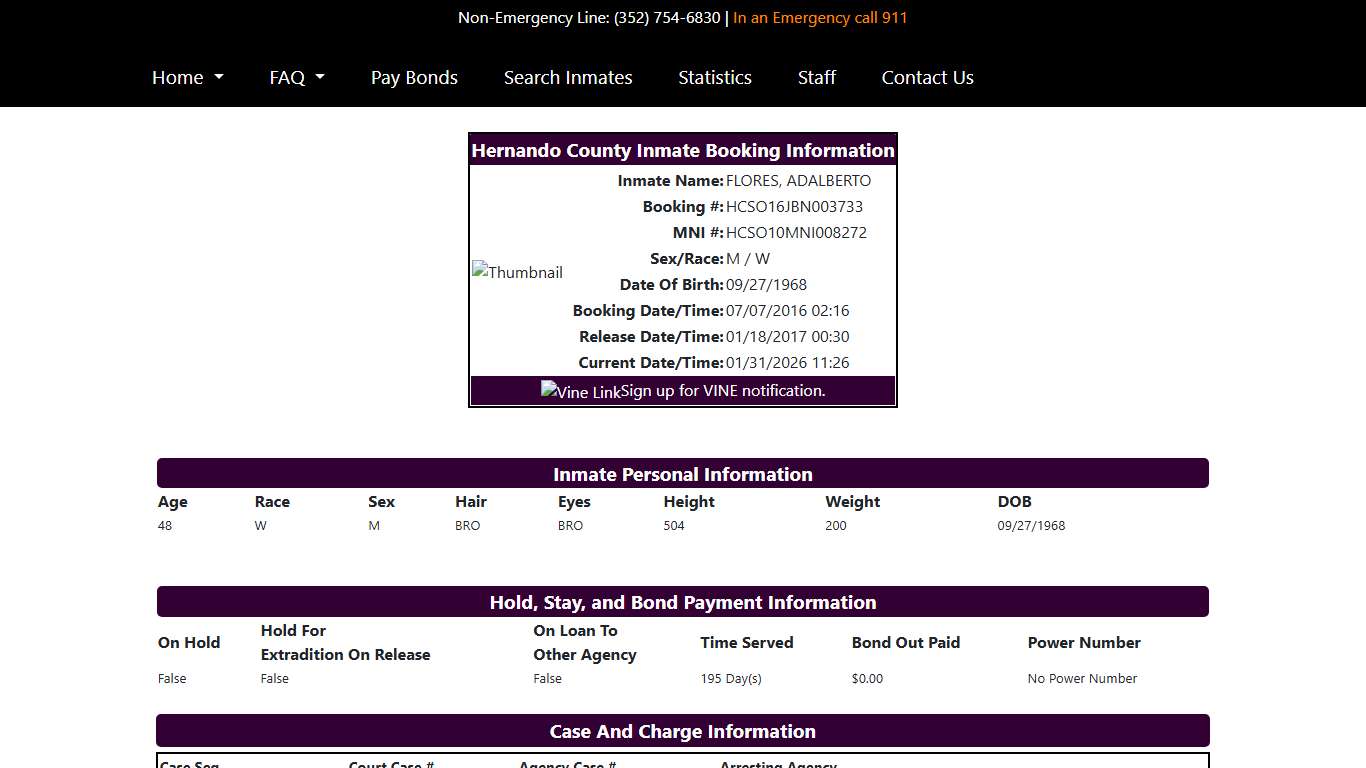The height and width of the screenshot is (768, 1366).
Task: Select the Case And Charge Information header
Action: (683, 730)
